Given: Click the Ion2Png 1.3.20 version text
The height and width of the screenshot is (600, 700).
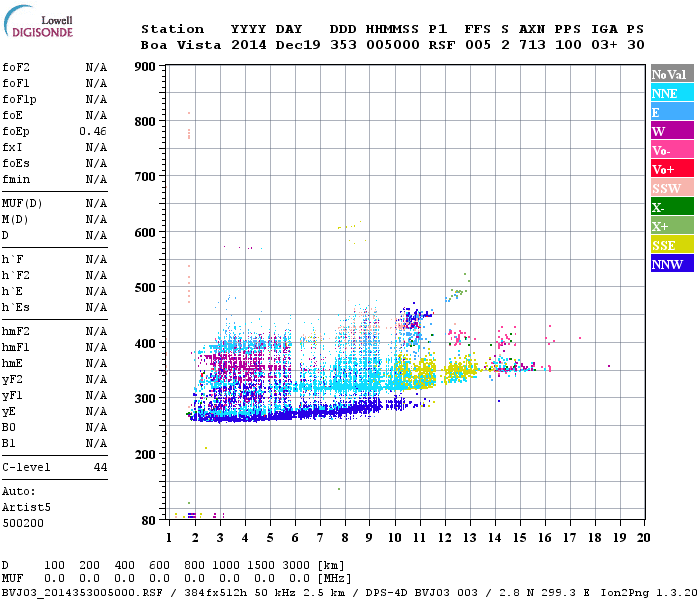Looking at the screenshot, I should coord(649,593).
